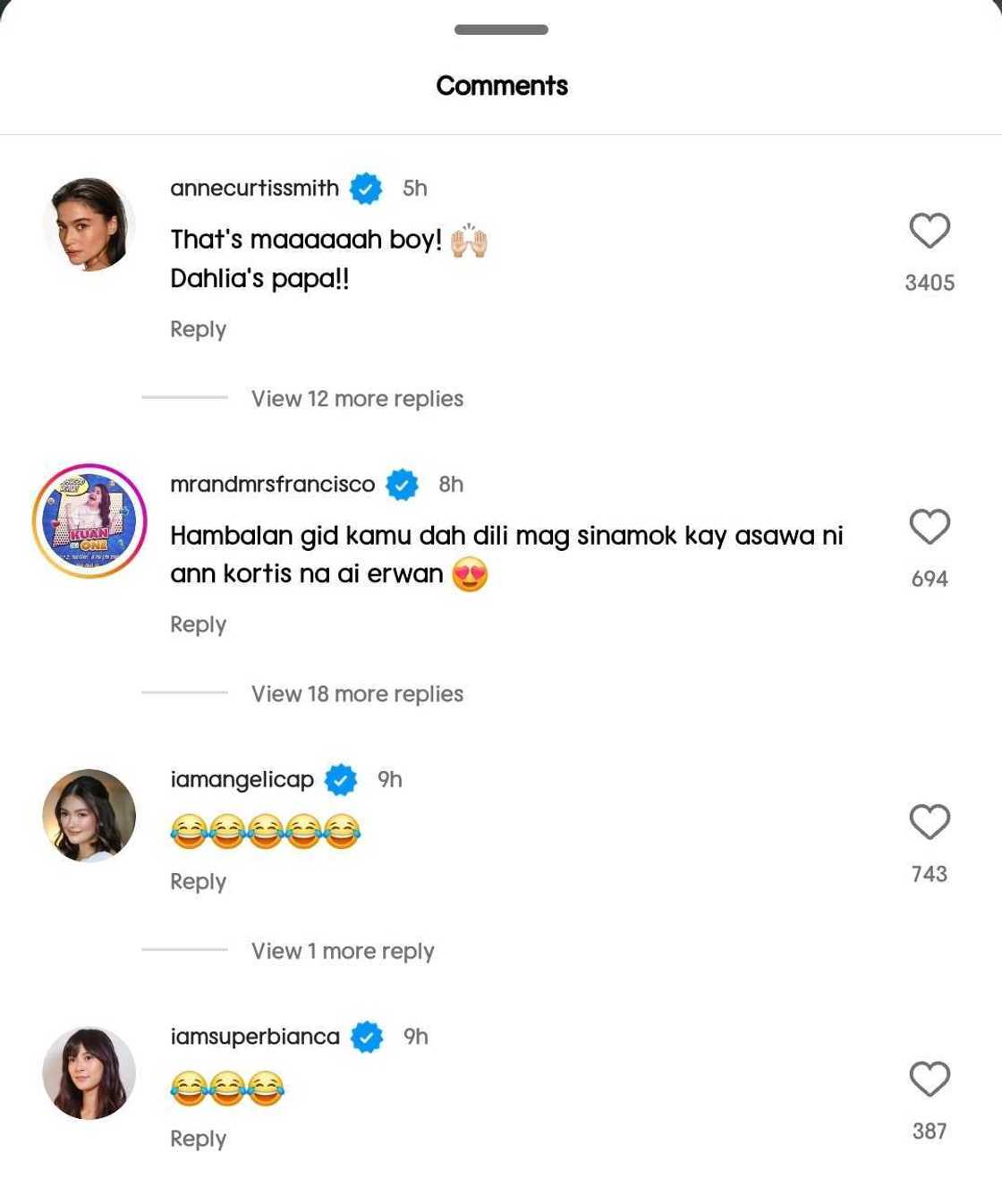The height and width of the screenshot is (1204, 1002).
Task: Reply to iamangelicap's comment
Action: 198,882
